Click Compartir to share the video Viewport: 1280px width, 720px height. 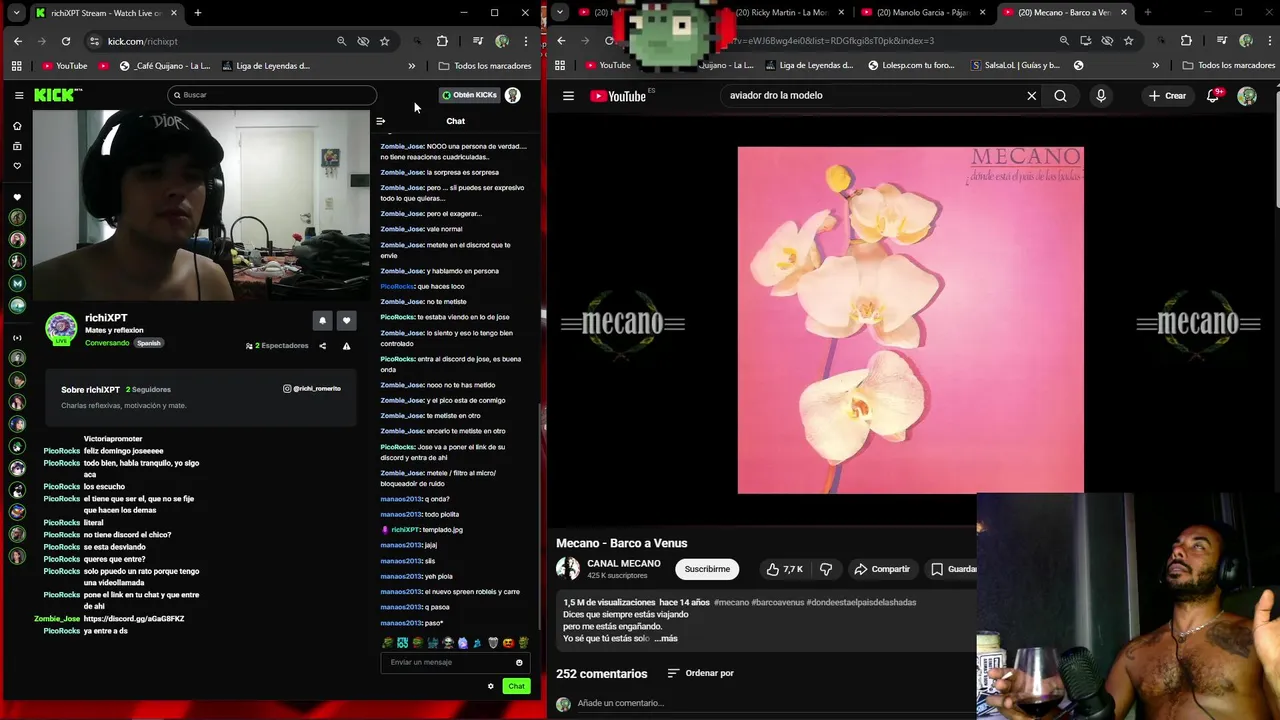(881, 569)
